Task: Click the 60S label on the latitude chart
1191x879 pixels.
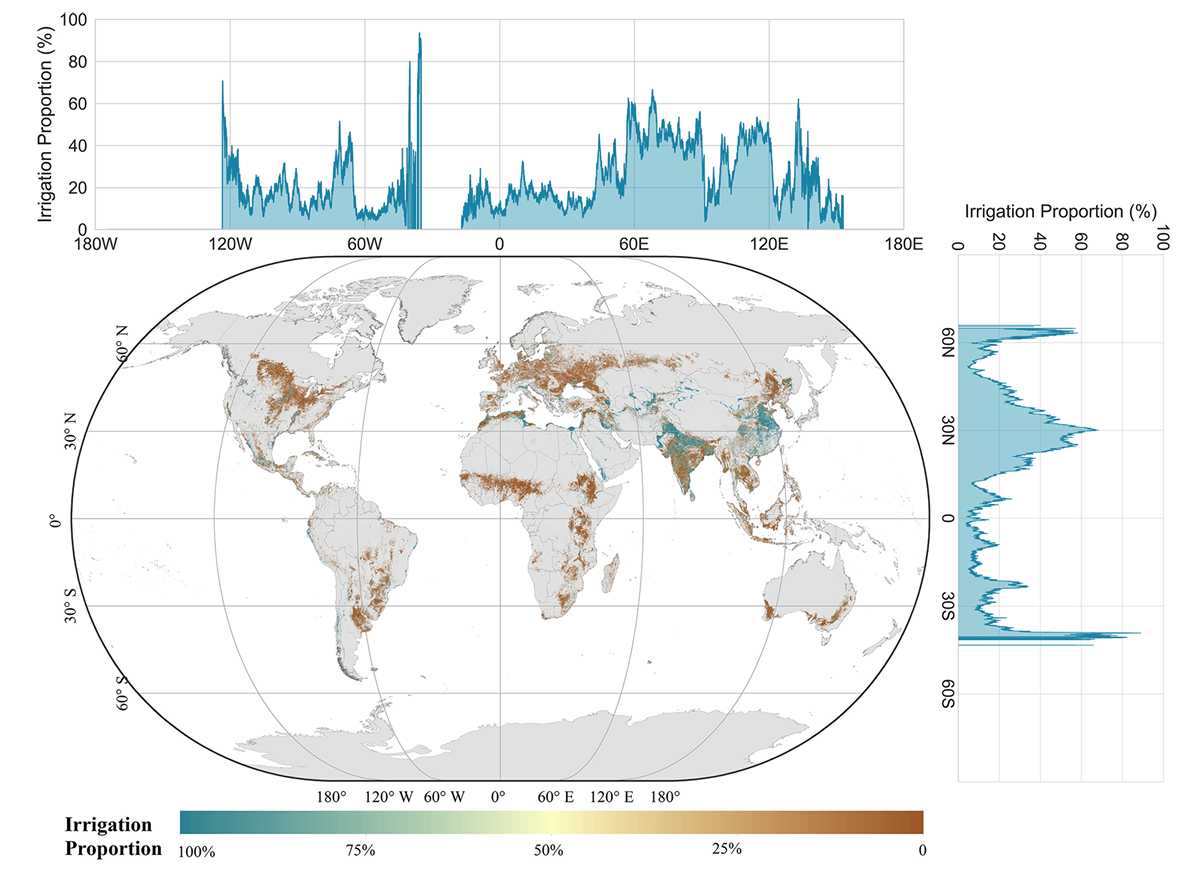Action: click(x=945, y=694)
